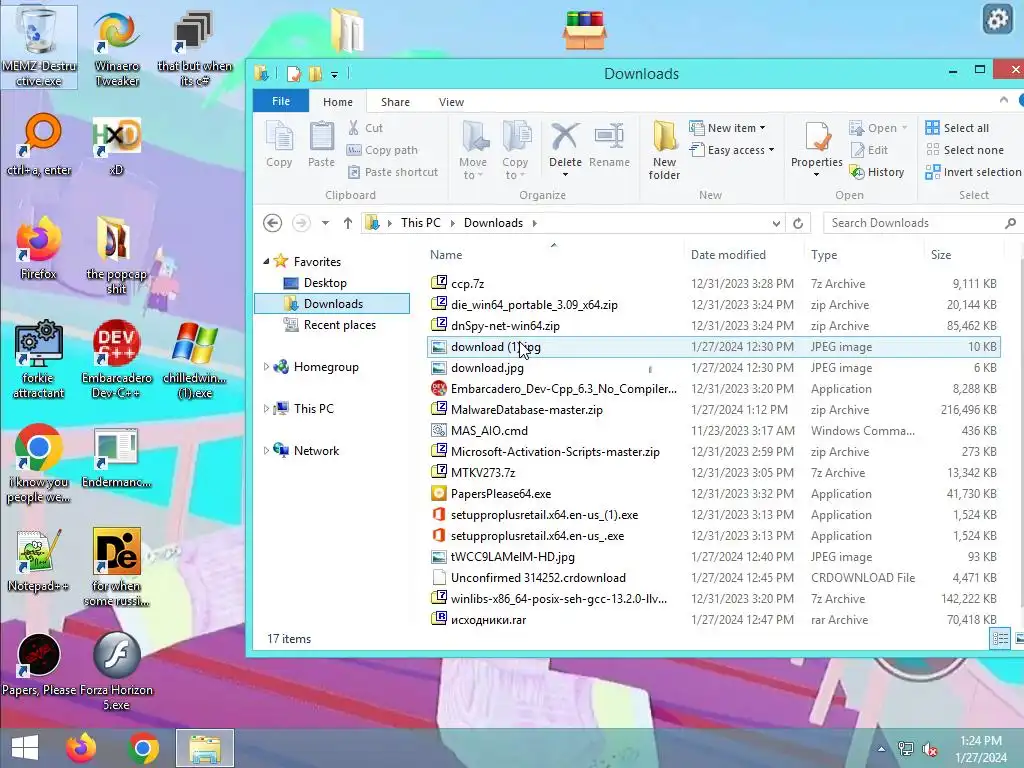Click Winaero Tweaker desktop shortcut
The width and height of the screenshot is (1024, 768).
(x=117, y=47)
